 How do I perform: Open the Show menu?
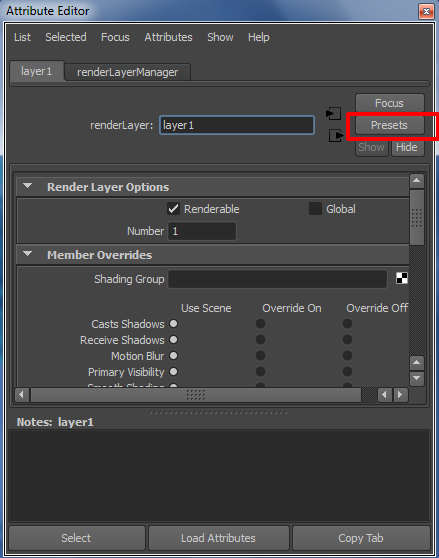(220, 37)
